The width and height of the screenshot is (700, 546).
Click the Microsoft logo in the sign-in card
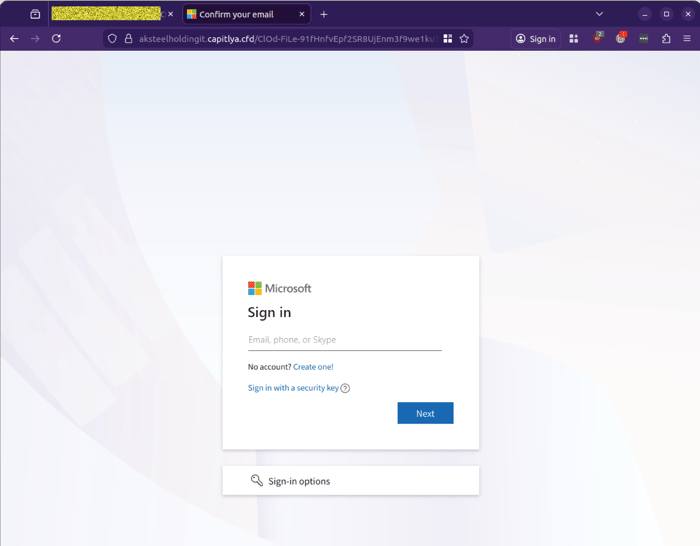(279, 288)
